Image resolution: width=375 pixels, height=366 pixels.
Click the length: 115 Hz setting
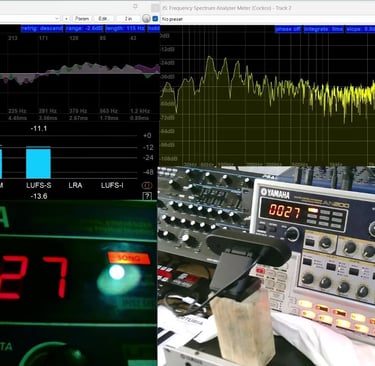pos(125,29)
